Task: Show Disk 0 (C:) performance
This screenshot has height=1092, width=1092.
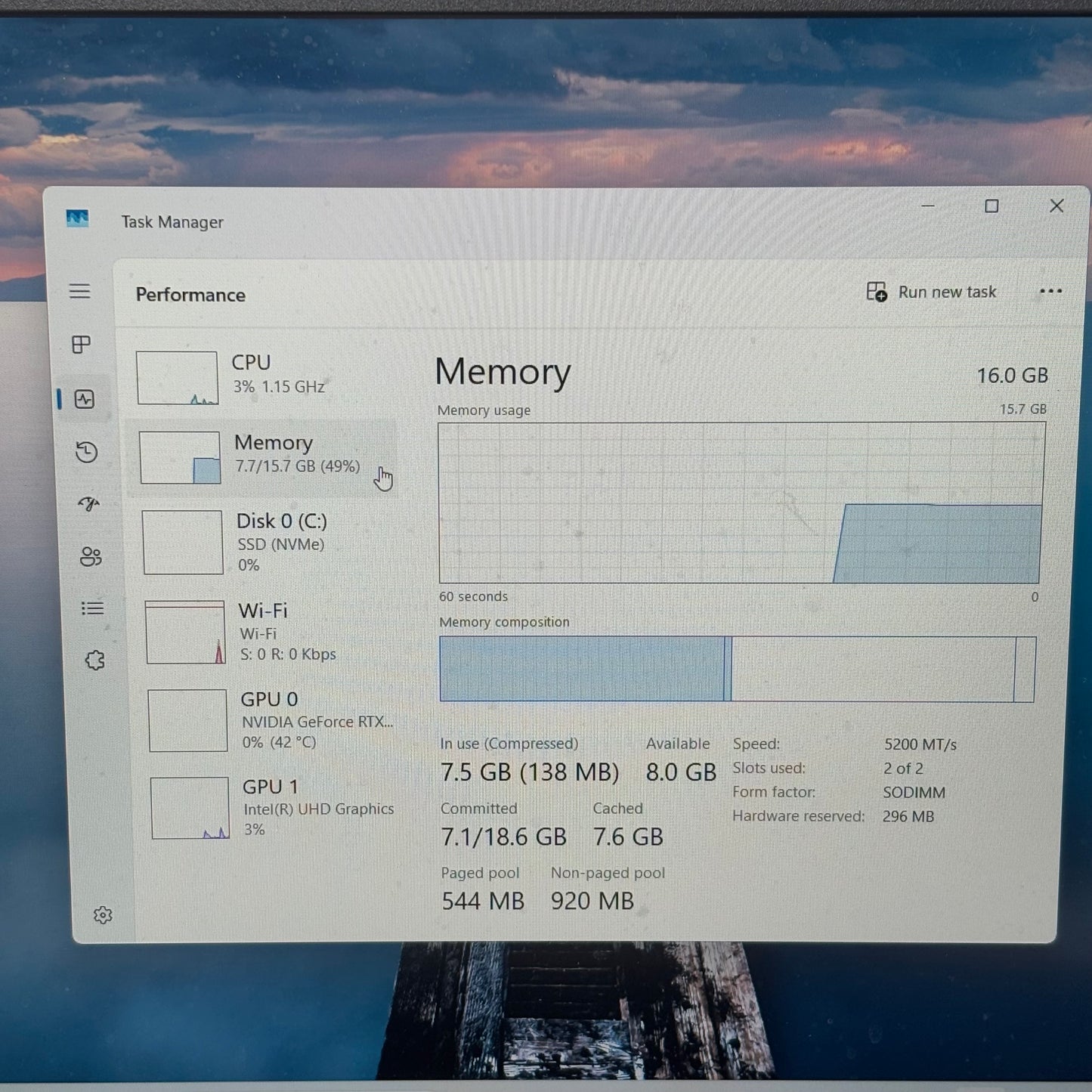Action: tap(264, 542)
